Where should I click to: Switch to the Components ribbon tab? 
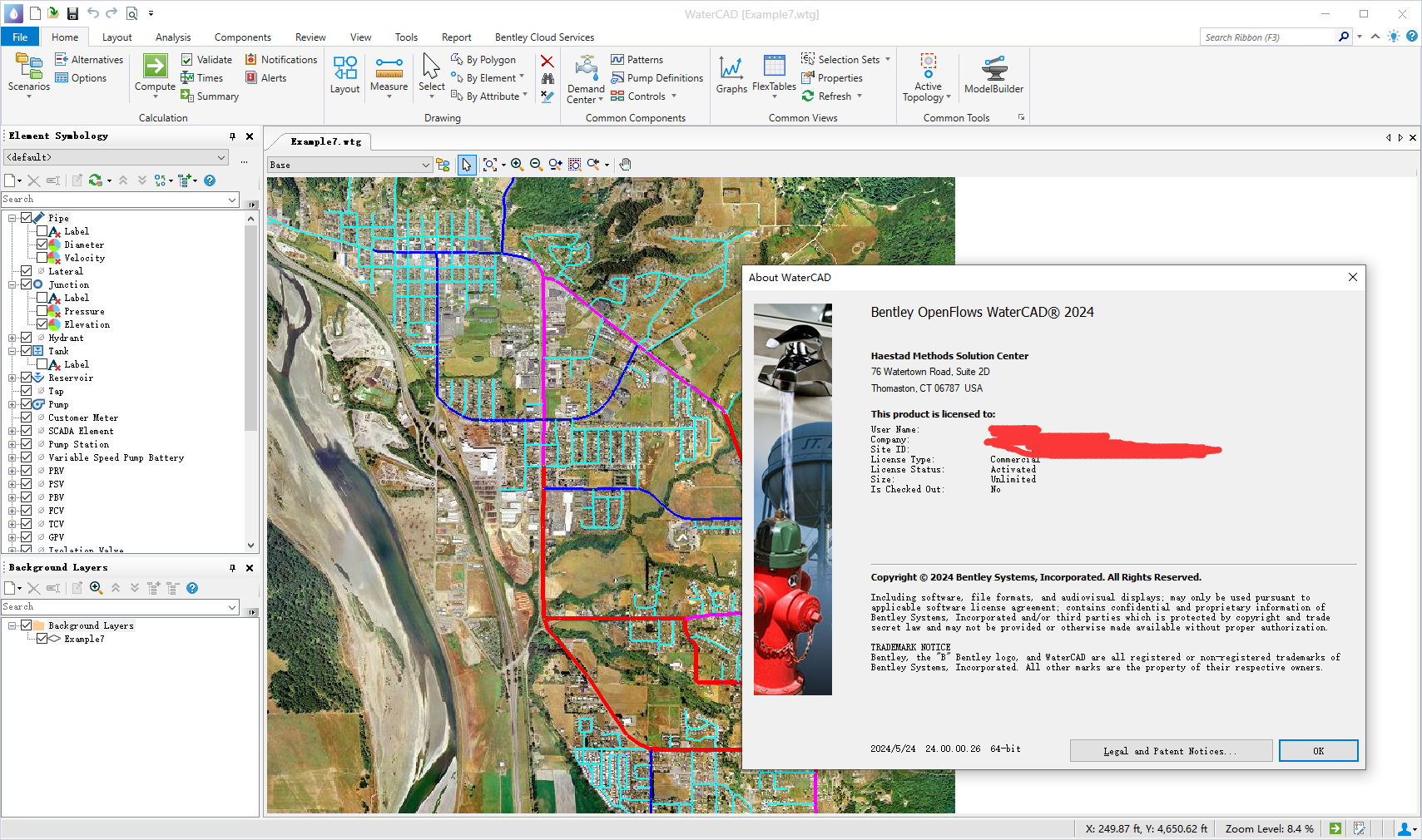[x=242, y=37]
